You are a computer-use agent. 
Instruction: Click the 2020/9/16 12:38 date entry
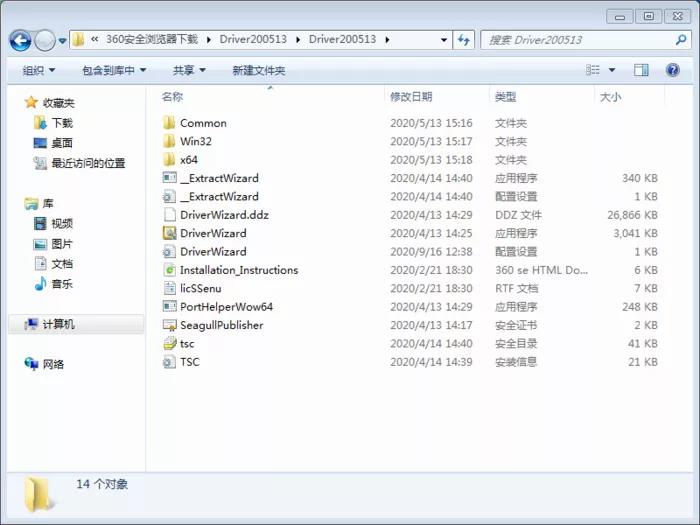(x=431, y=251)
